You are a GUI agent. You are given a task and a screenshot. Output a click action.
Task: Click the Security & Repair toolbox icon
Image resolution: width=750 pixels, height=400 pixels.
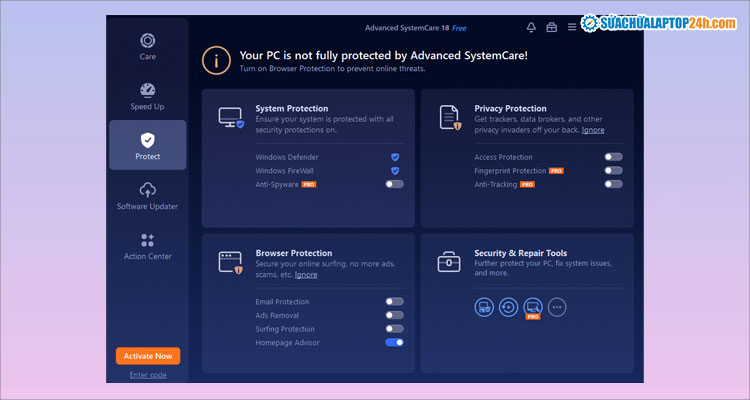pyautogui.click(x=449, y=262)
